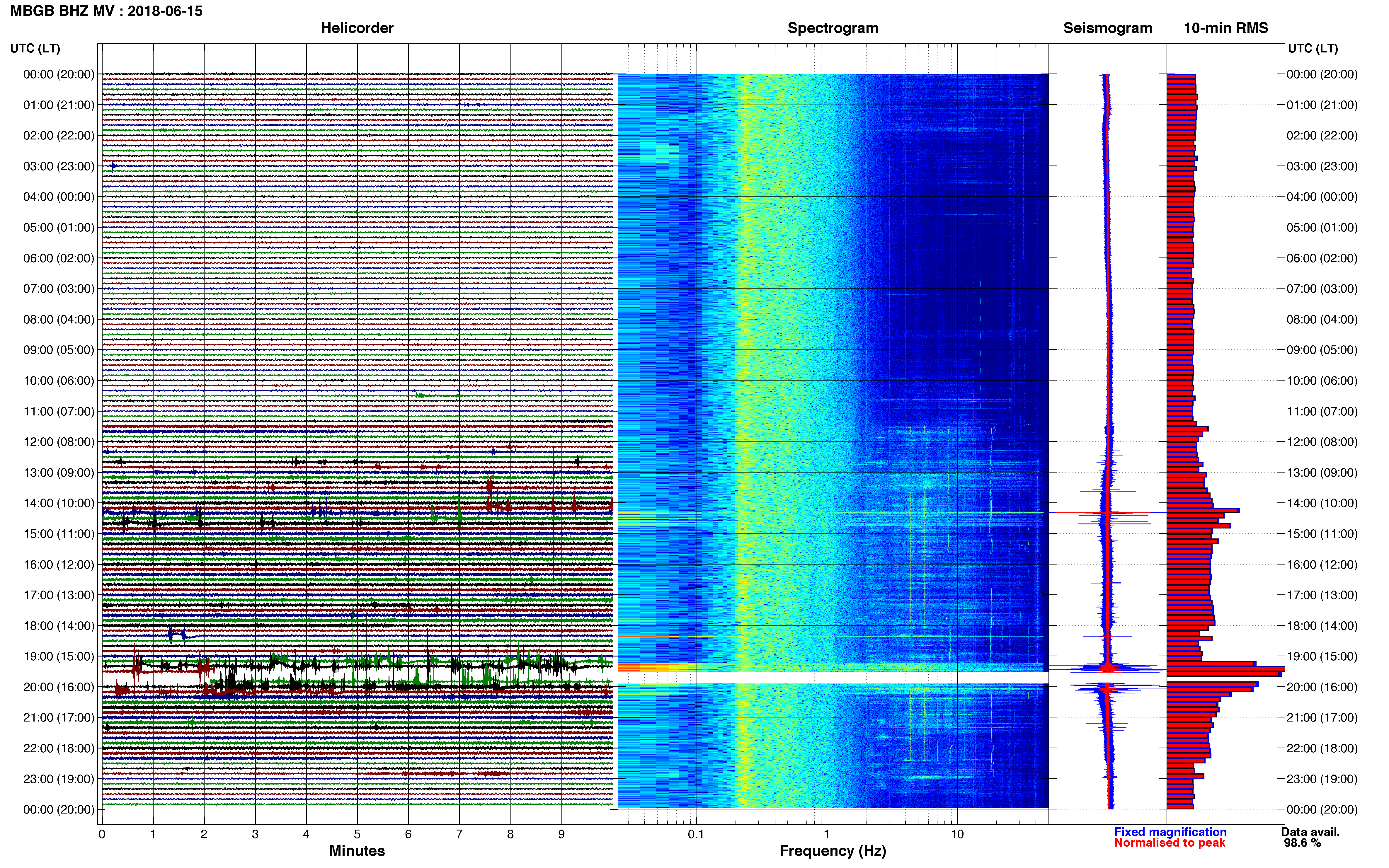
Task: Click the '10-min RMS' panel heading
Action: [x=1226, y=28]
